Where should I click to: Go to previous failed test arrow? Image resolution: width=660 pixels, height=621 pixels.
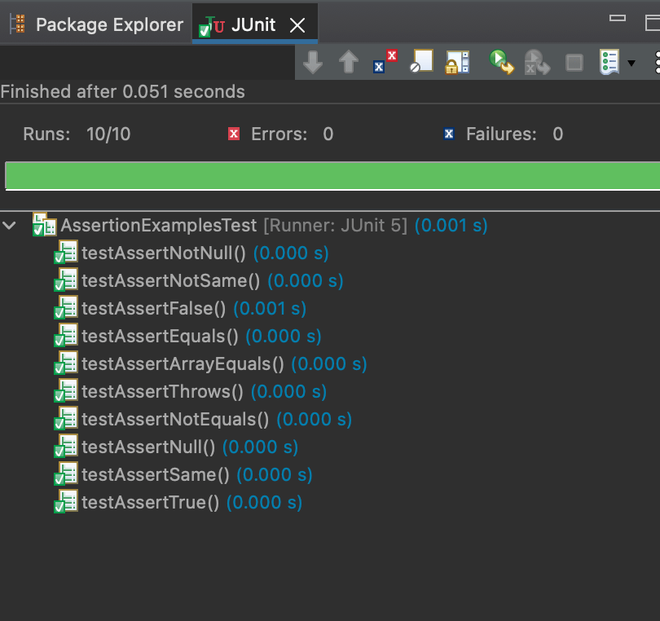[349, 62]
